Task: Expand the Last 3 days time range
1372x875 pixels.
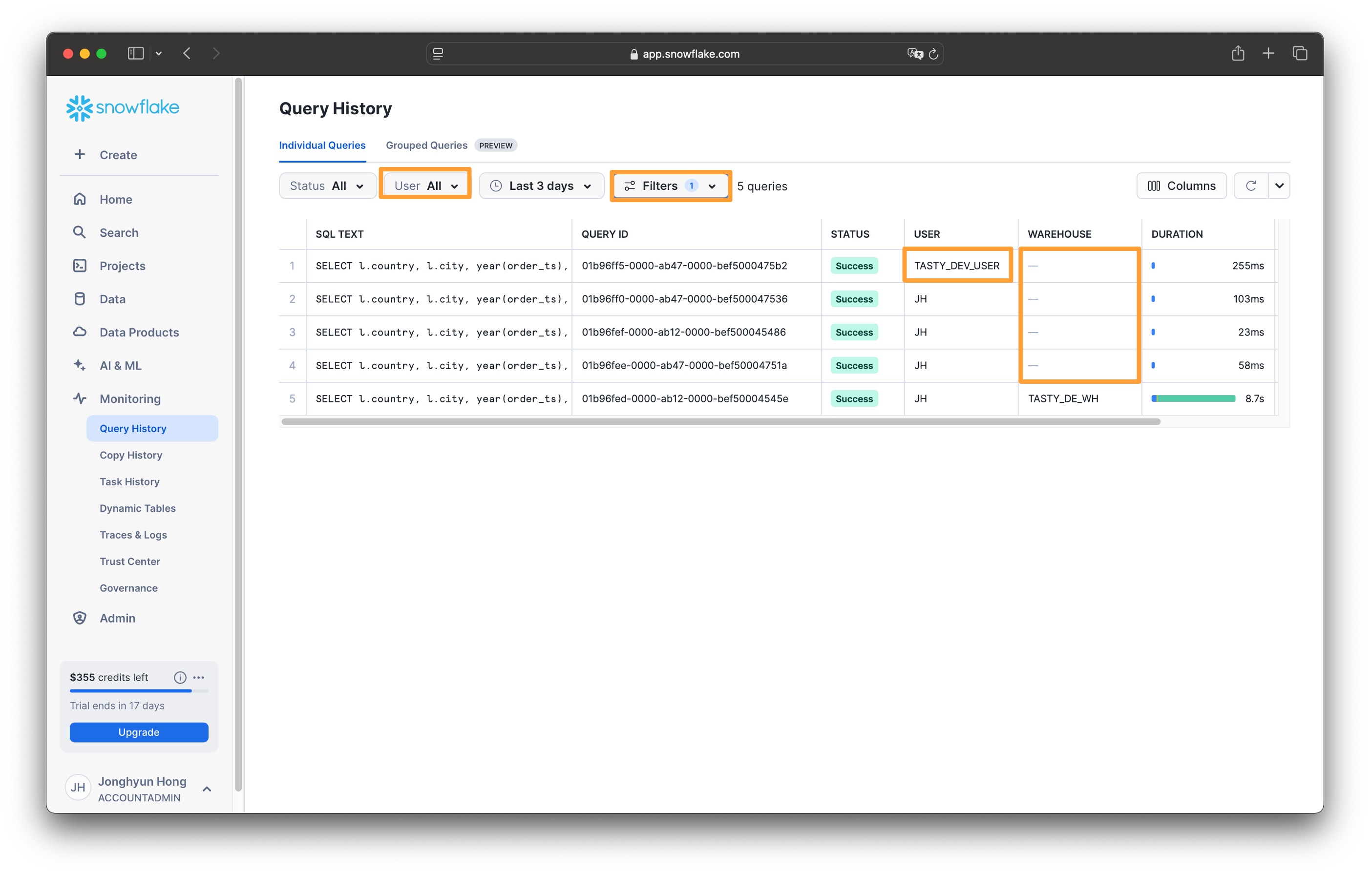Action: [x=541, y=186]
